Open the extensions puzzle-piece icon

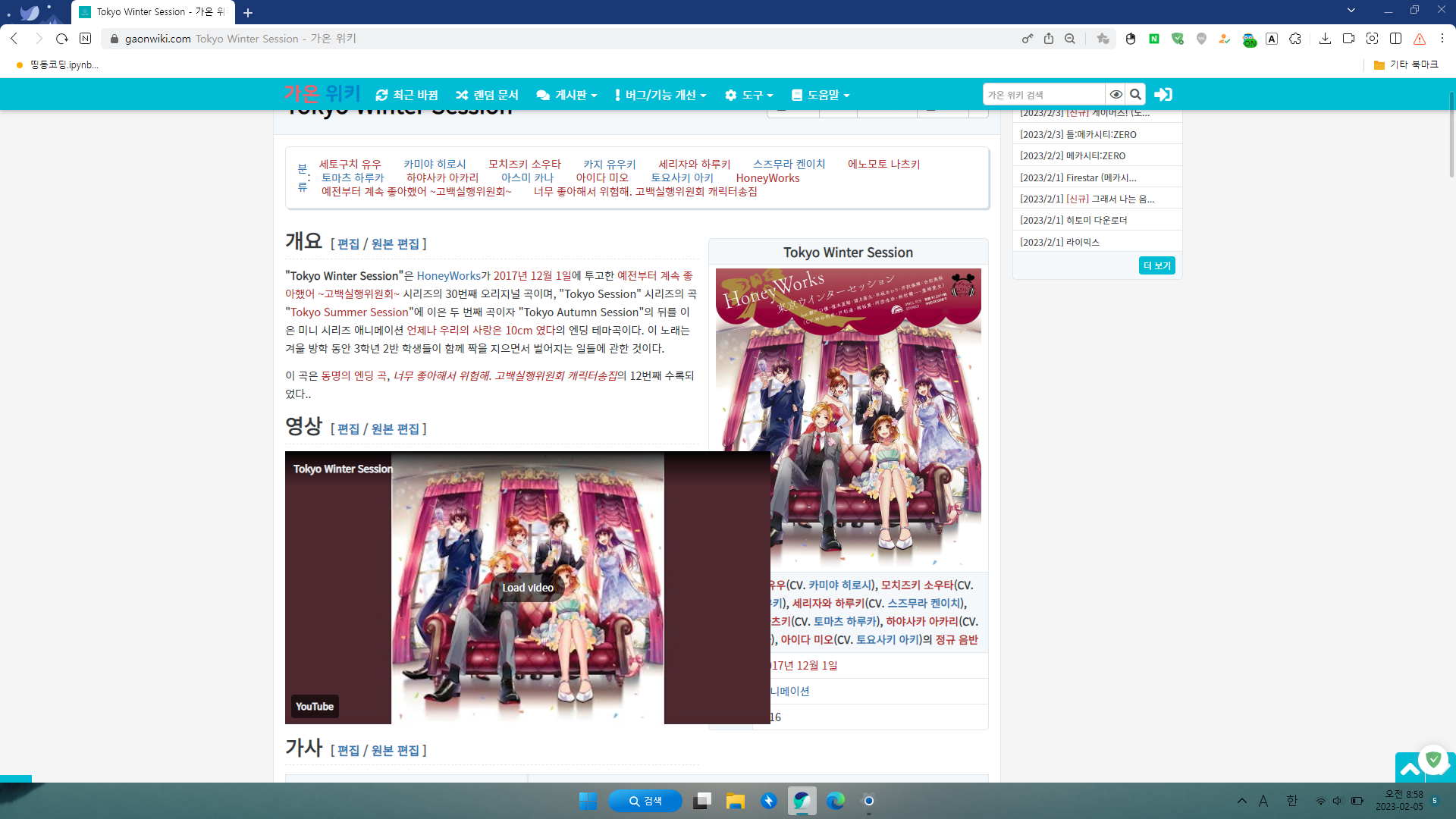(x=1295, y=39)
